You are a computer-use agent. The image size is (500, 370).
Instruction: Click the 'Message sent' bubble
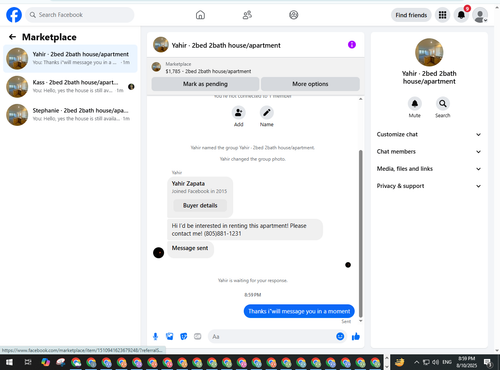[190, 249]
